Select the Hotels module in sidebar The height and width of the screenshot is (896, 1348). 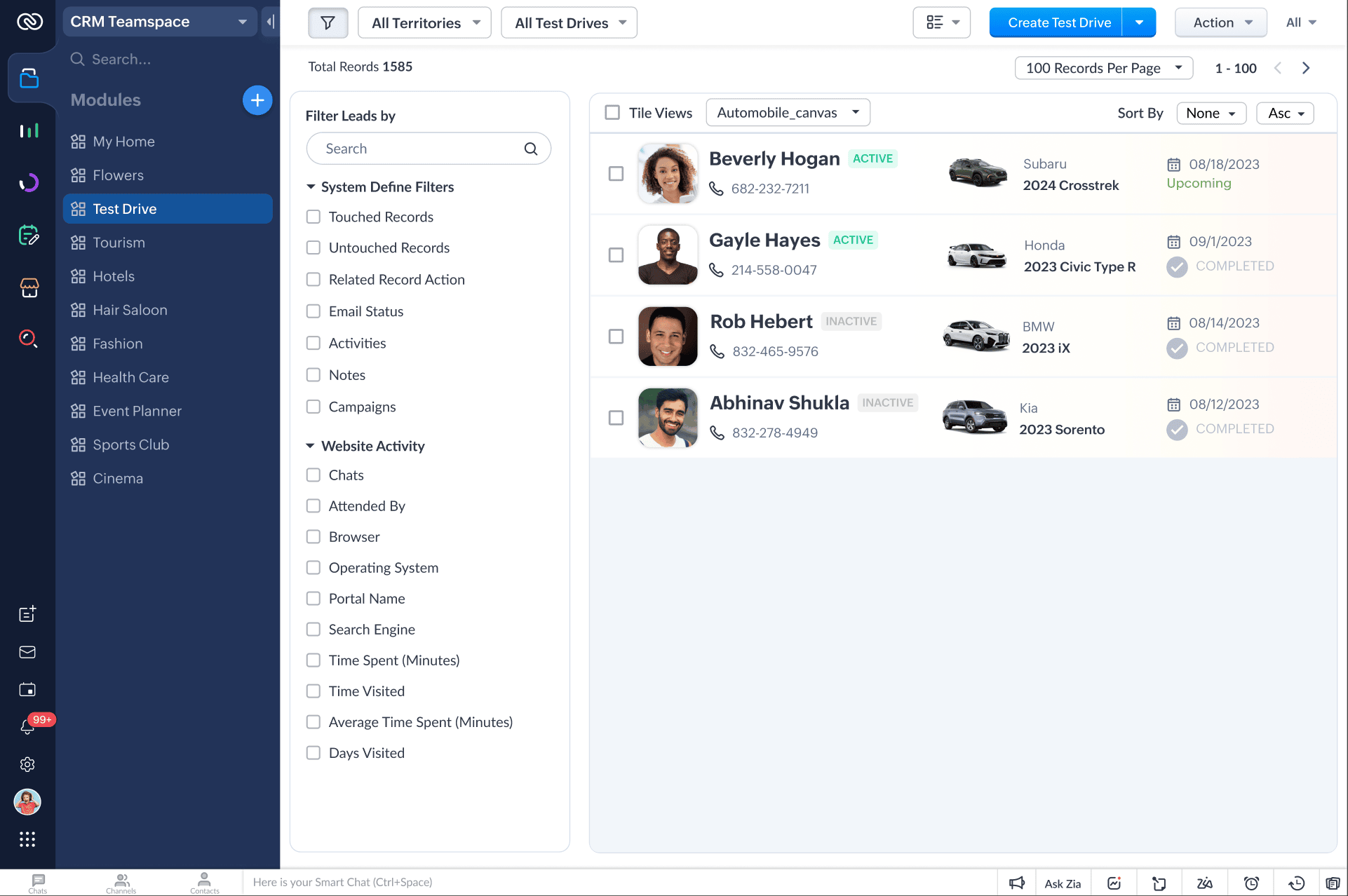(x=114, y=276)
